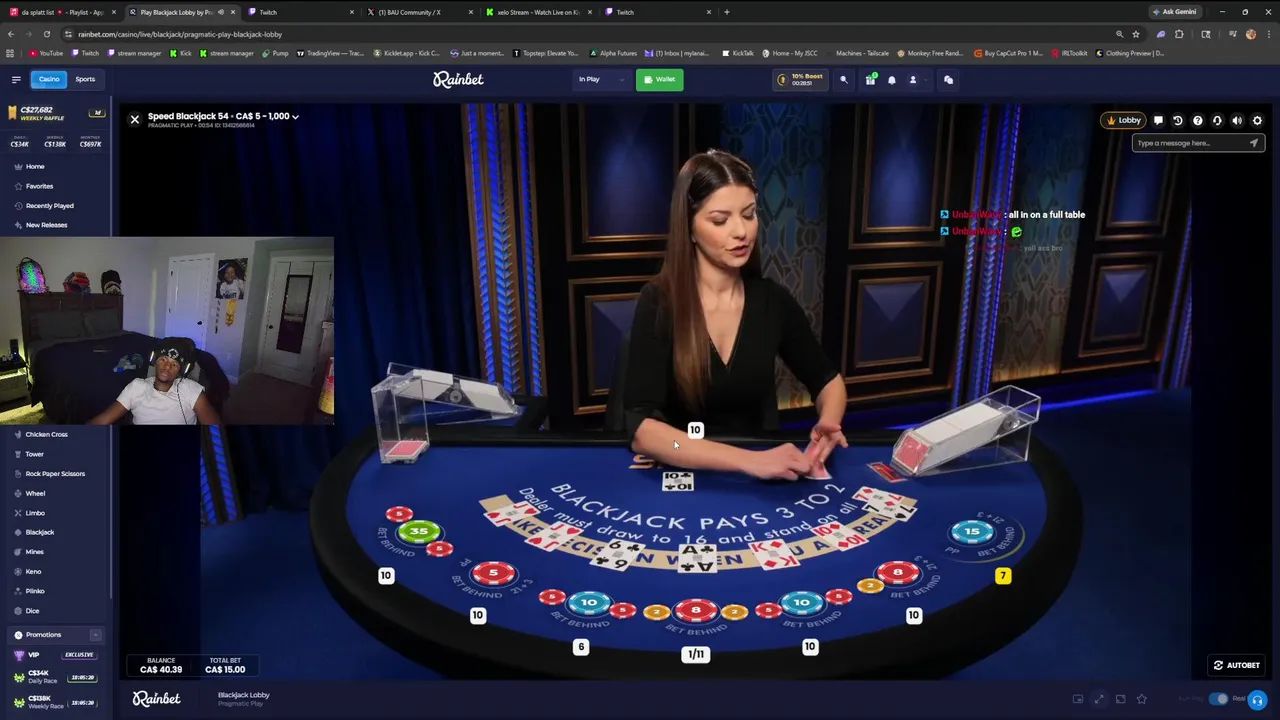The width and height of the screenshot is (1280, 720).
Task: Bookmark this page star icon
Action: 1136,34
